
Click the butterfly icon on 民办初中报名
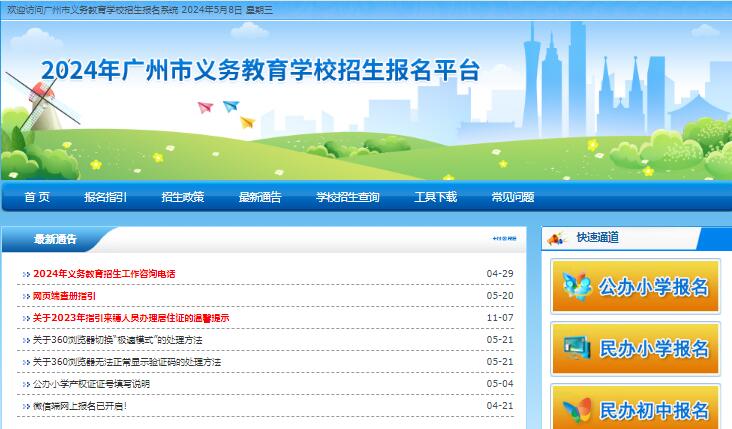tap(577, 411)
